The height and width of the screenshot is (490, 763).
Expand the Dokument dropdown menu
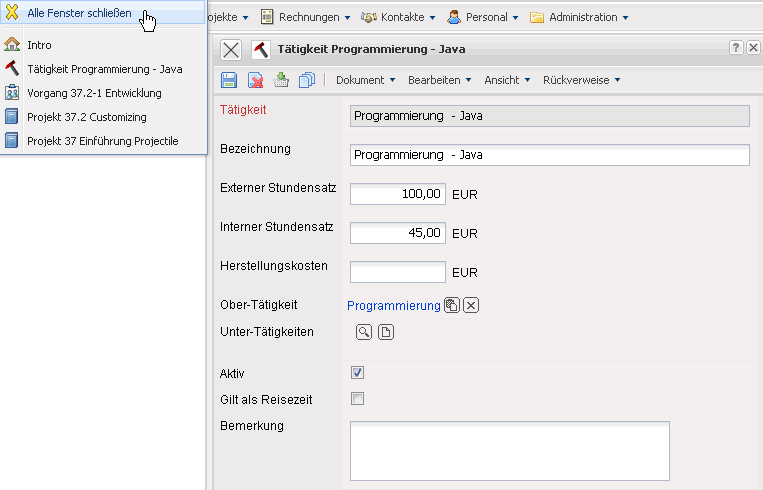[x=365, y=80]
